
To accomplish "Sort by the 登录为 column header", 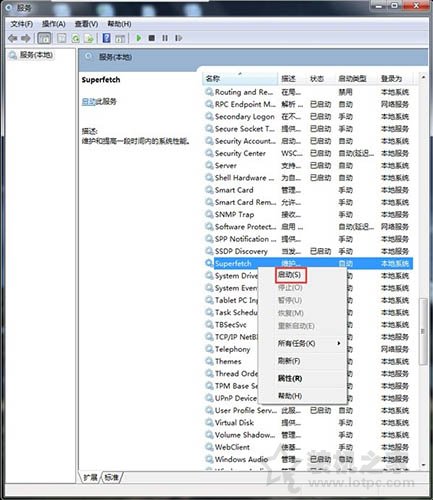I will pos(395,79).
